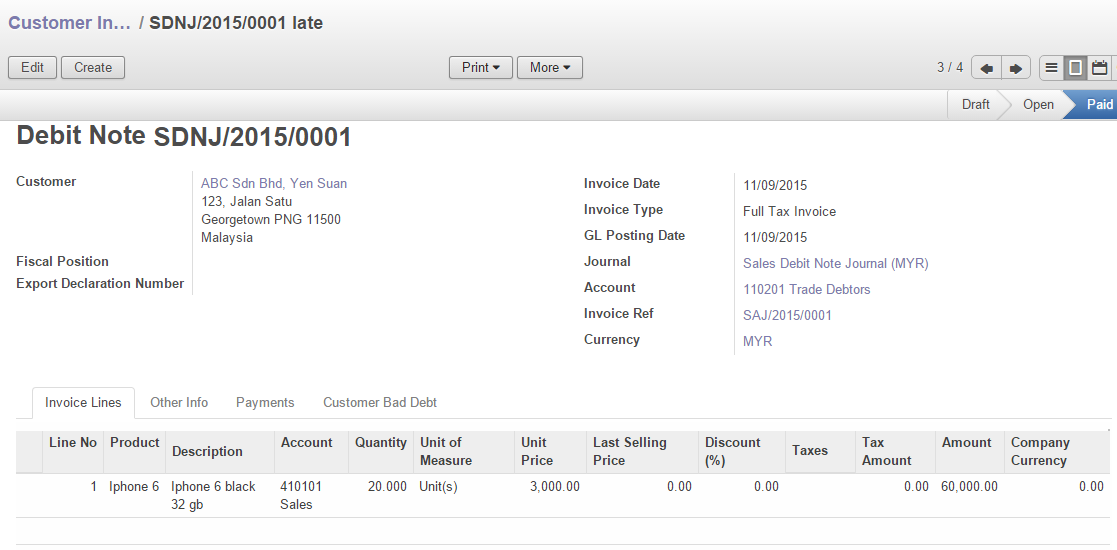Click the 3,000.00 unit price cell
1117x550 pixels.
(555, 487)
